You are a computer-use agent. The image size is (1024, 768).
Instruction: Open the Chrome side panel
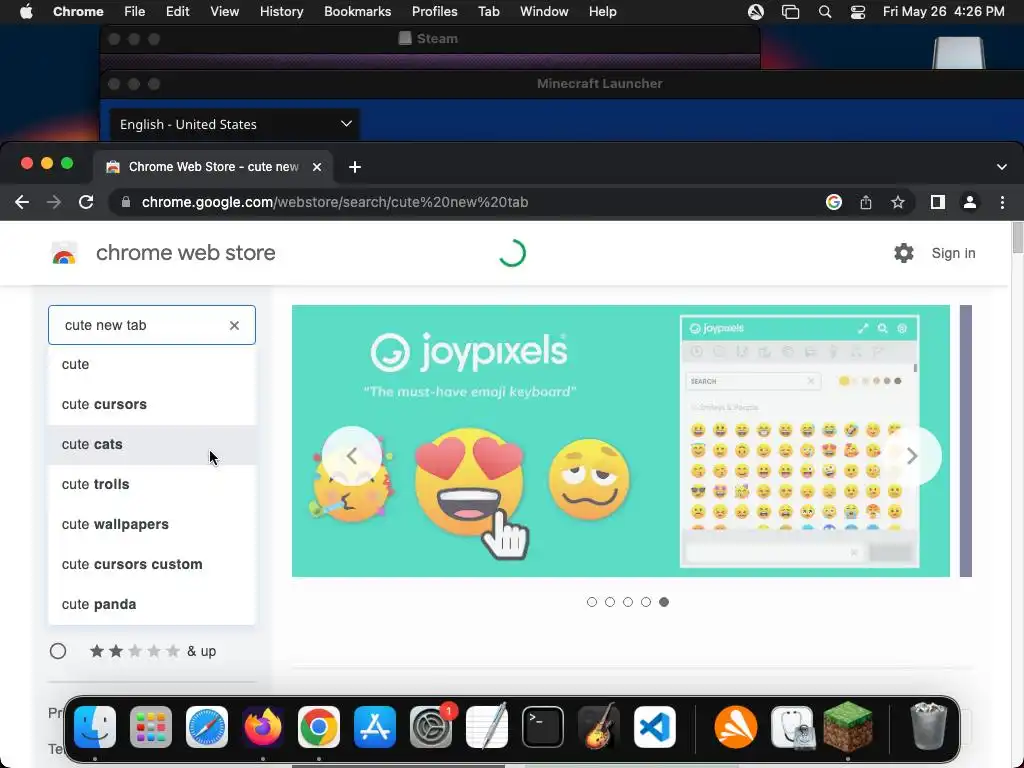click(938, 202)
